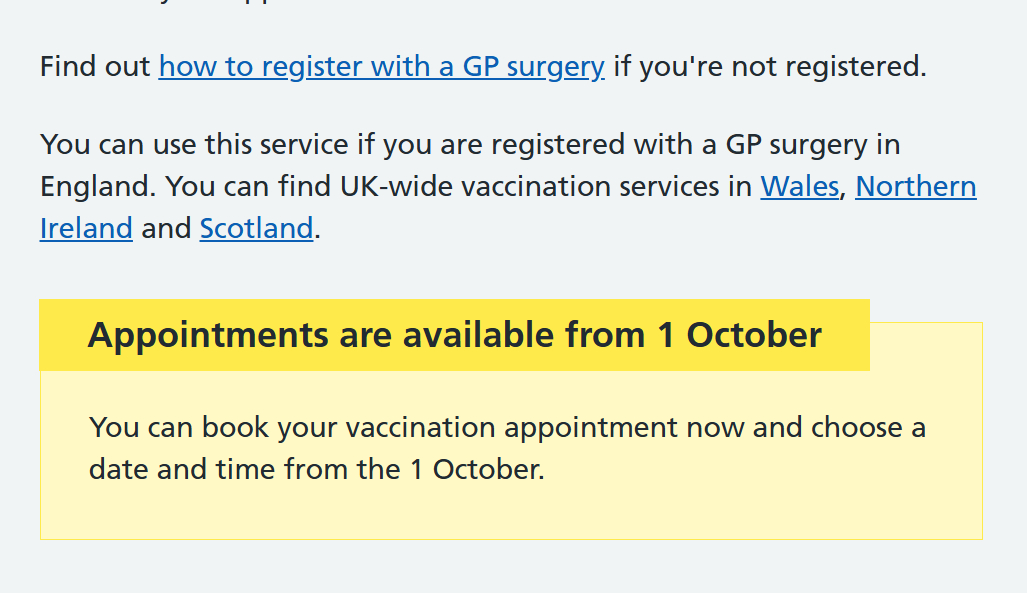Follow the Wales vaccination services link

coord(799,187)
